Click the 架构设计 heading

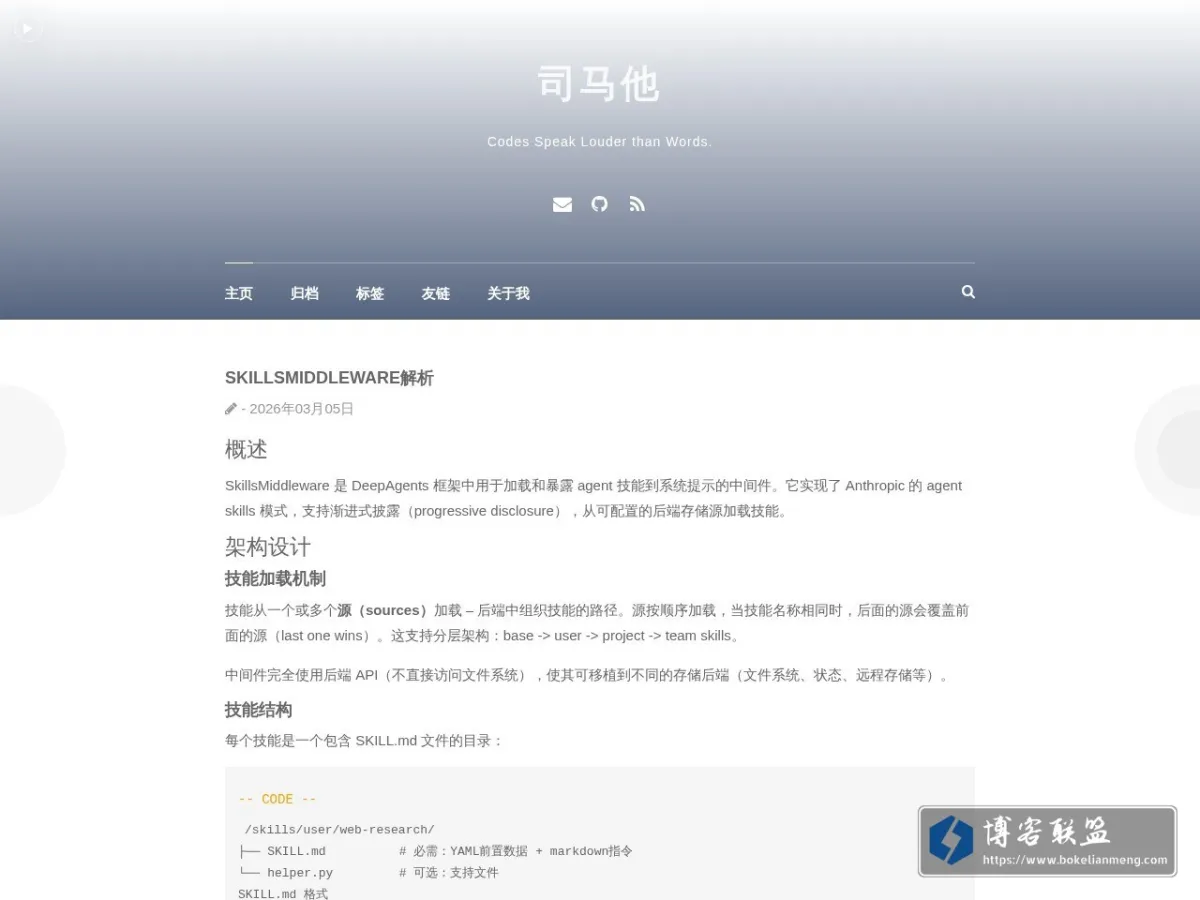pos(268,547)
